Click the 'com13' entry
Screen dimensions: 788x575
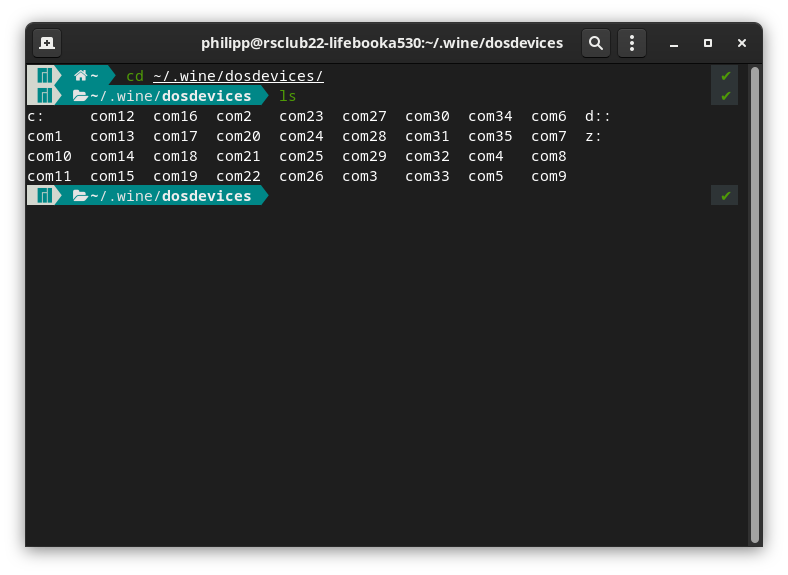[113, 137]
